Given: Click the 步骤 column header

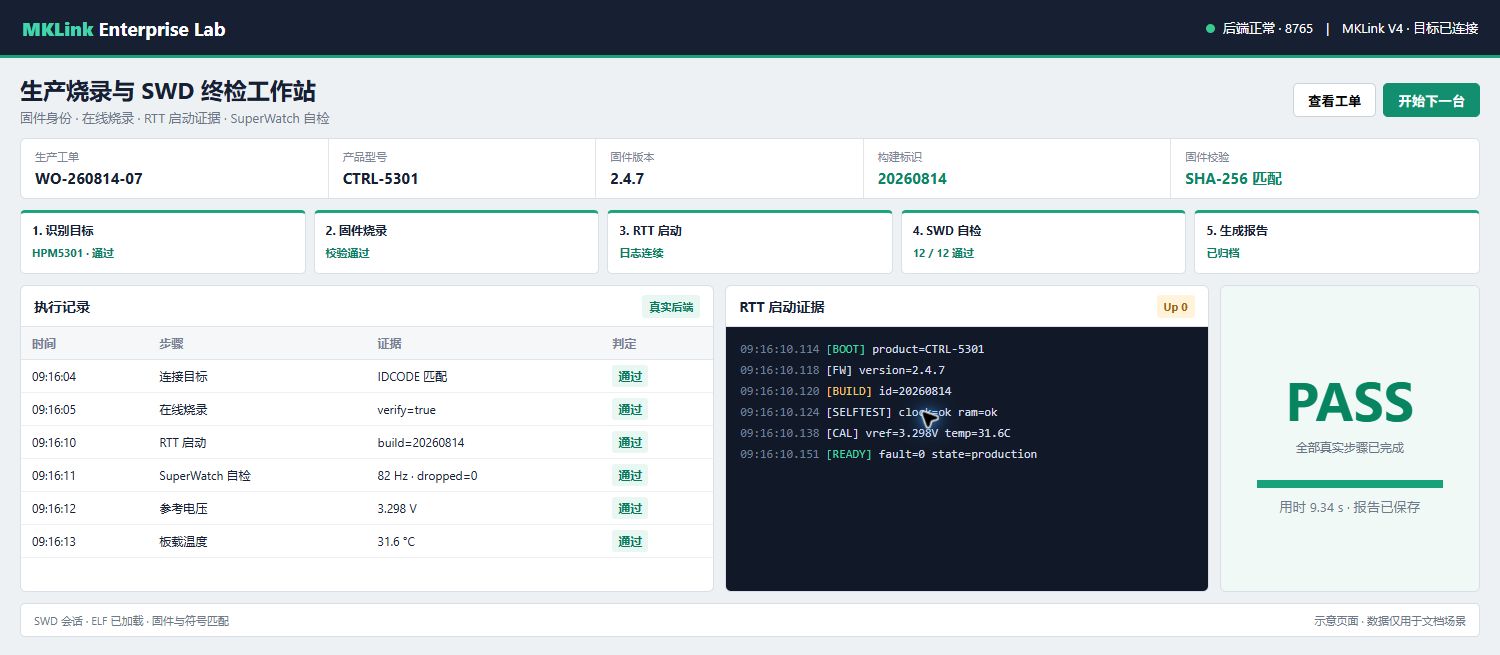Looking at the screenshot, I should click(172, 344).
